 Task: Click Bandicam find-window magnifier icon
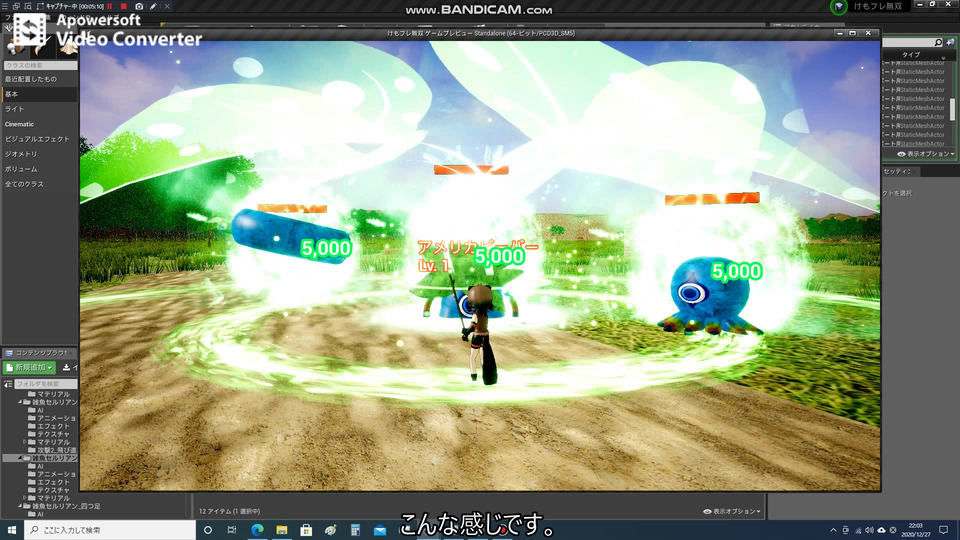[28, 6]
